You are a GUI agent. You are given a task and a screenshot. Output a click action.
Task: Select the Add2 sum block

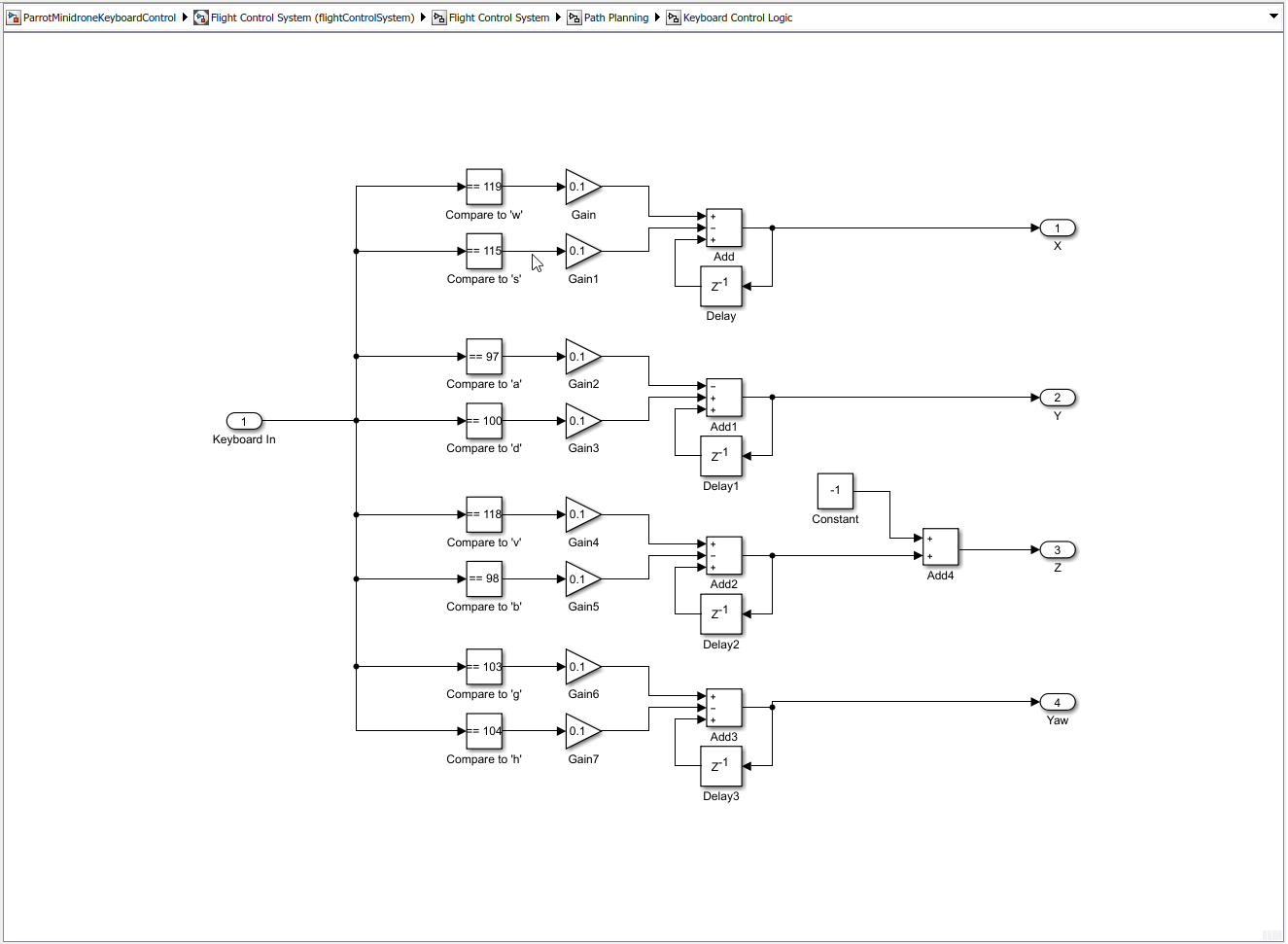click(724, 556)
